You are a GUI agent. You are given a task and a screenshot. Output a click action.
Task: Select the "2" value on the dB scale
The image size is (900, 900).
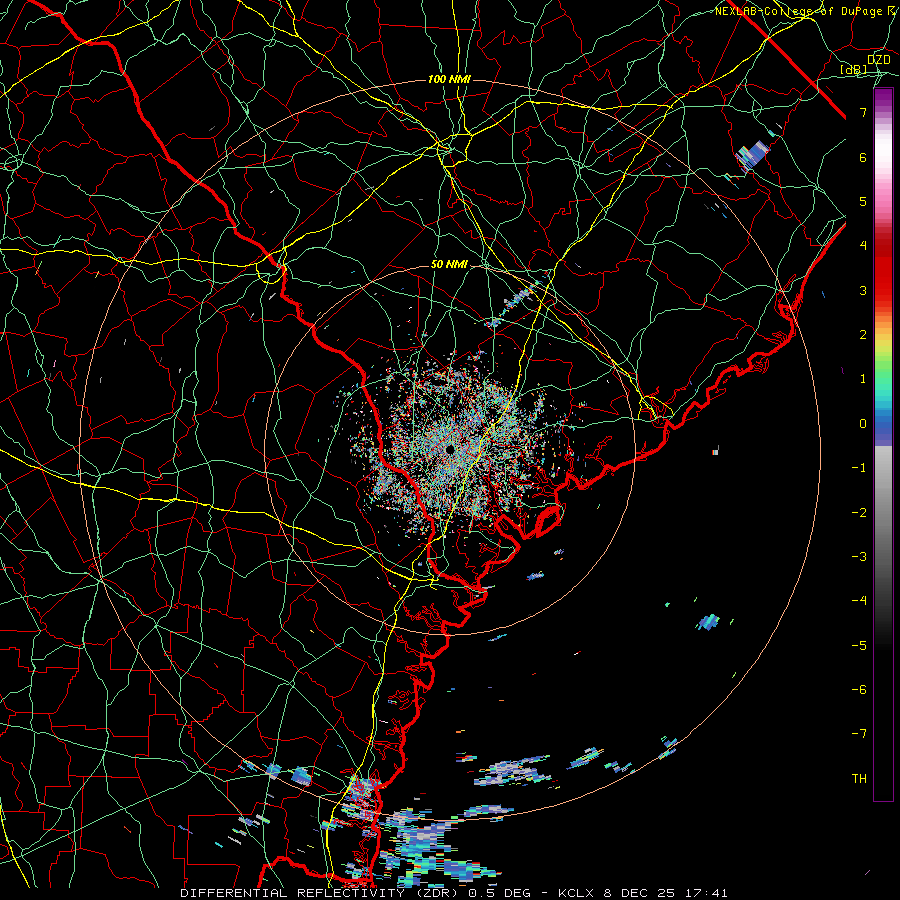point(863,335)
